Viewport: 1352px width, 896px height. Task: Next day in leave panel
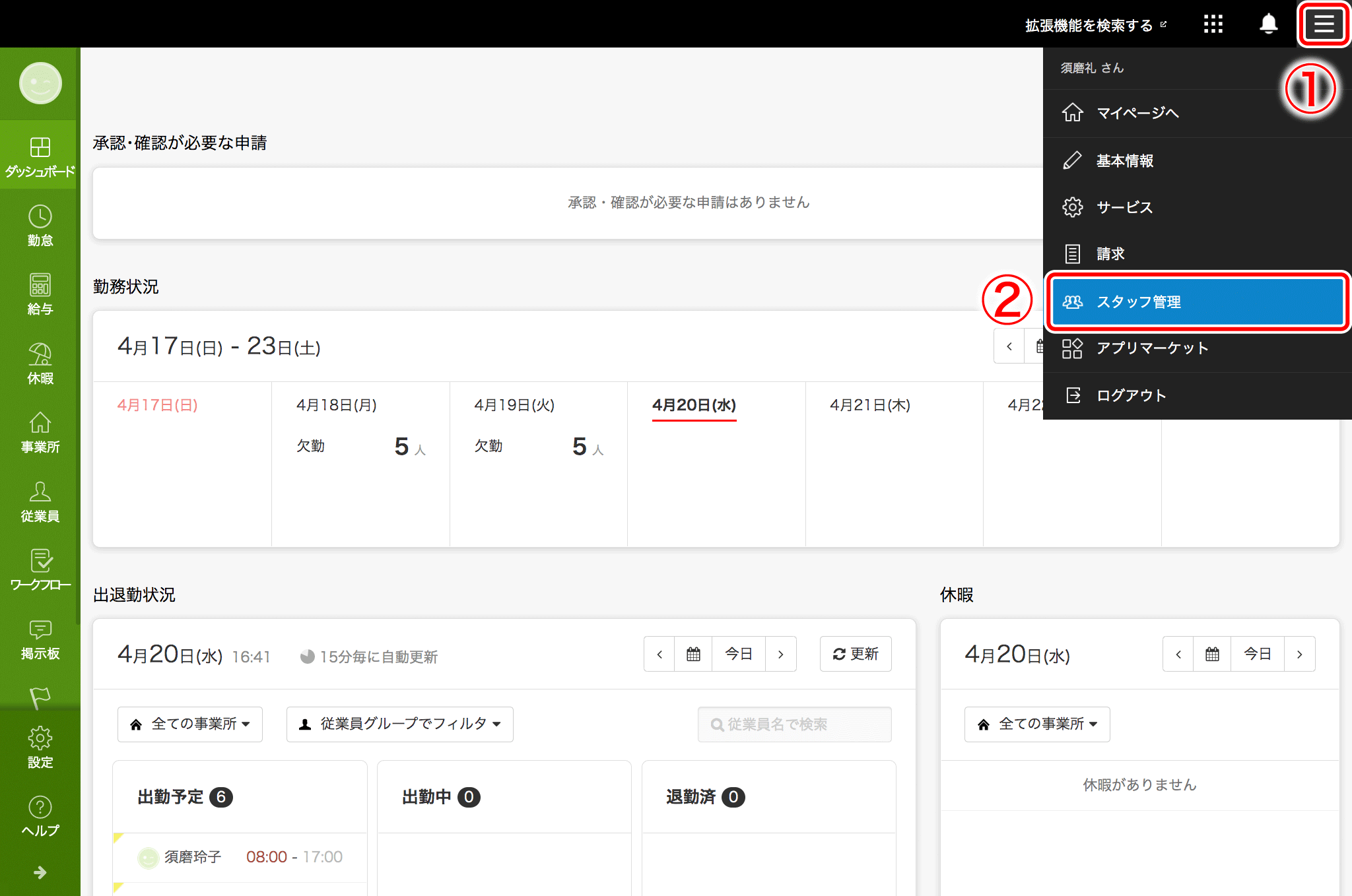1300,654
